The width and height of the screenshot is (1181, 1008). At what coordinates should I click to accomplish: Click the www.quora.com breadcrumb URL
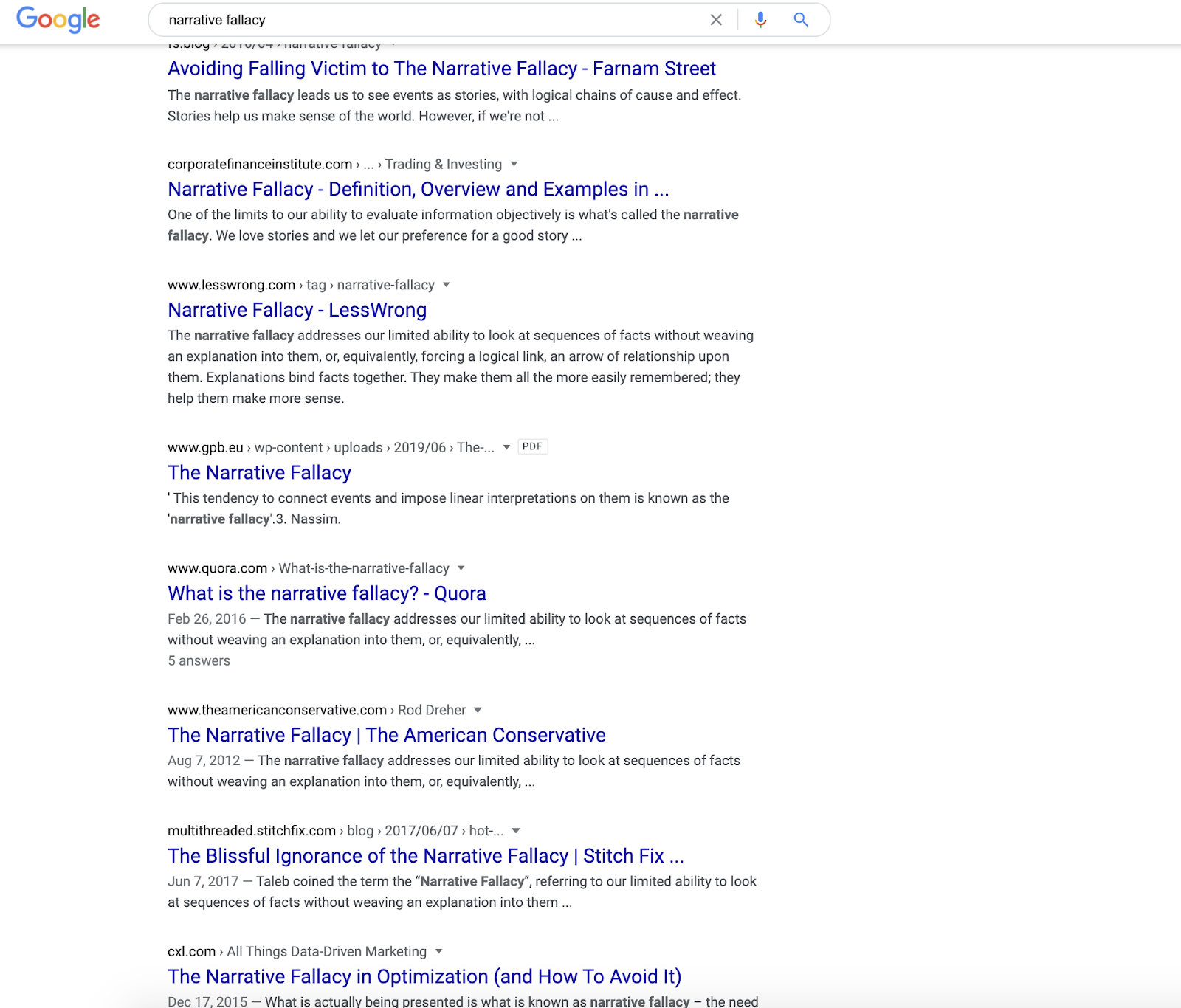309,568
